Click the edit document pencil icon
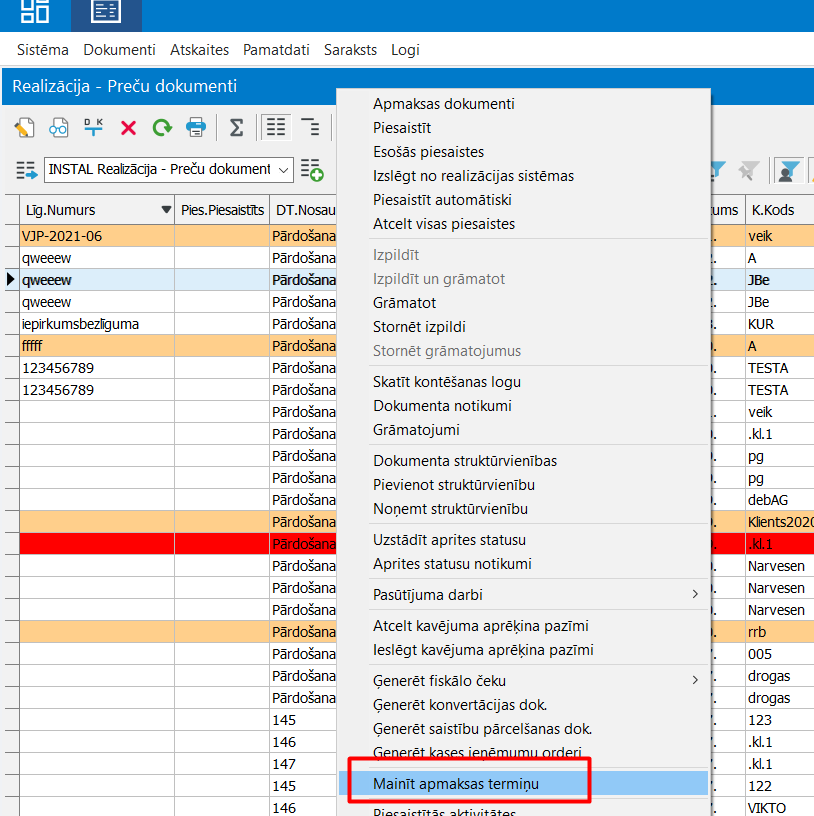 click(24, 127)
